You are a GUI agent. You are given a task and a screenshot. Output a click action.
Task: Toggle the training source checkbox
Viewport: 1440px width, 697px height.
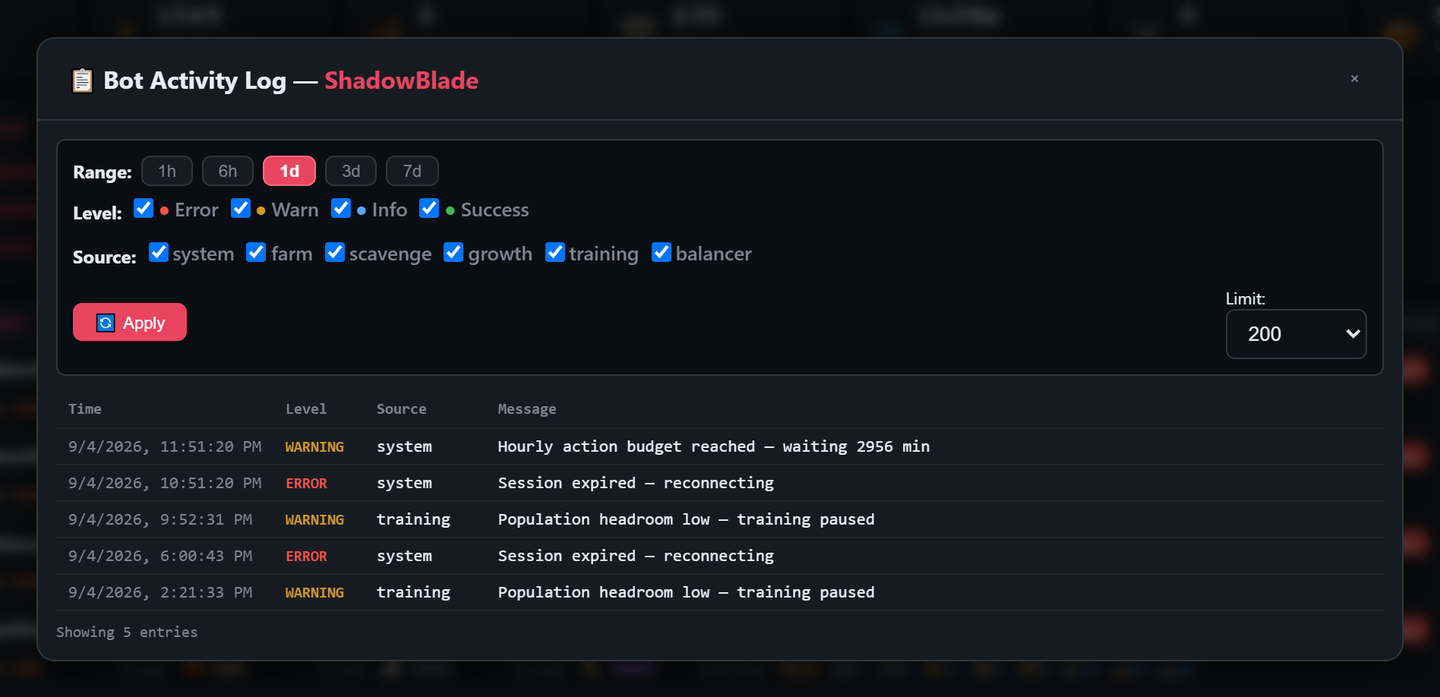click(x=555, y=252)
